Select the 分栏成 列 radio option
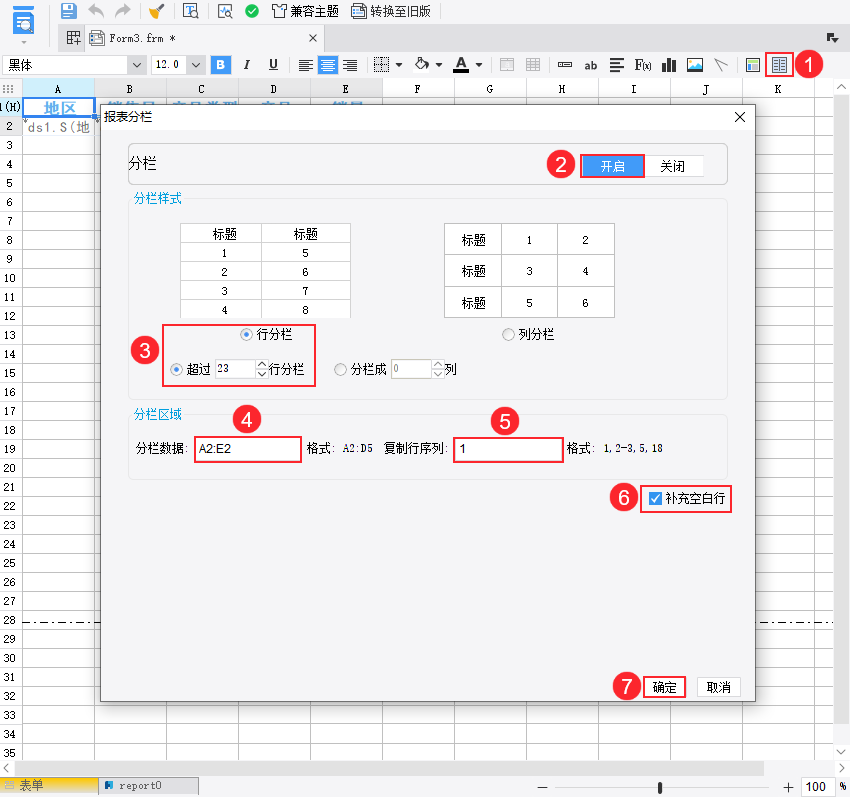 pyautogui.click(x=340, y=369)
